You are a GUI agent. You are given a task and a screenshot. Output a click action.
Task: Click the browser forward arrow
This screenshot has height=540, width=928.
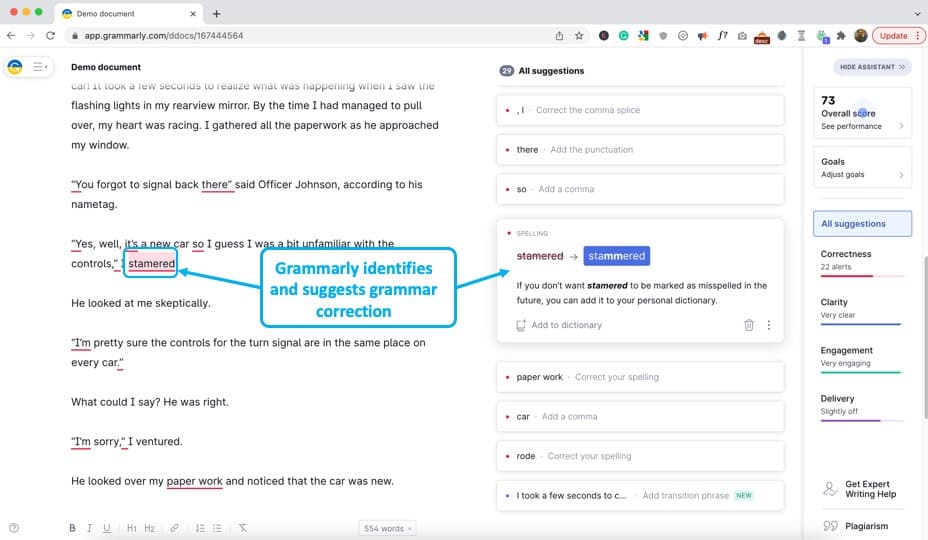31,36
